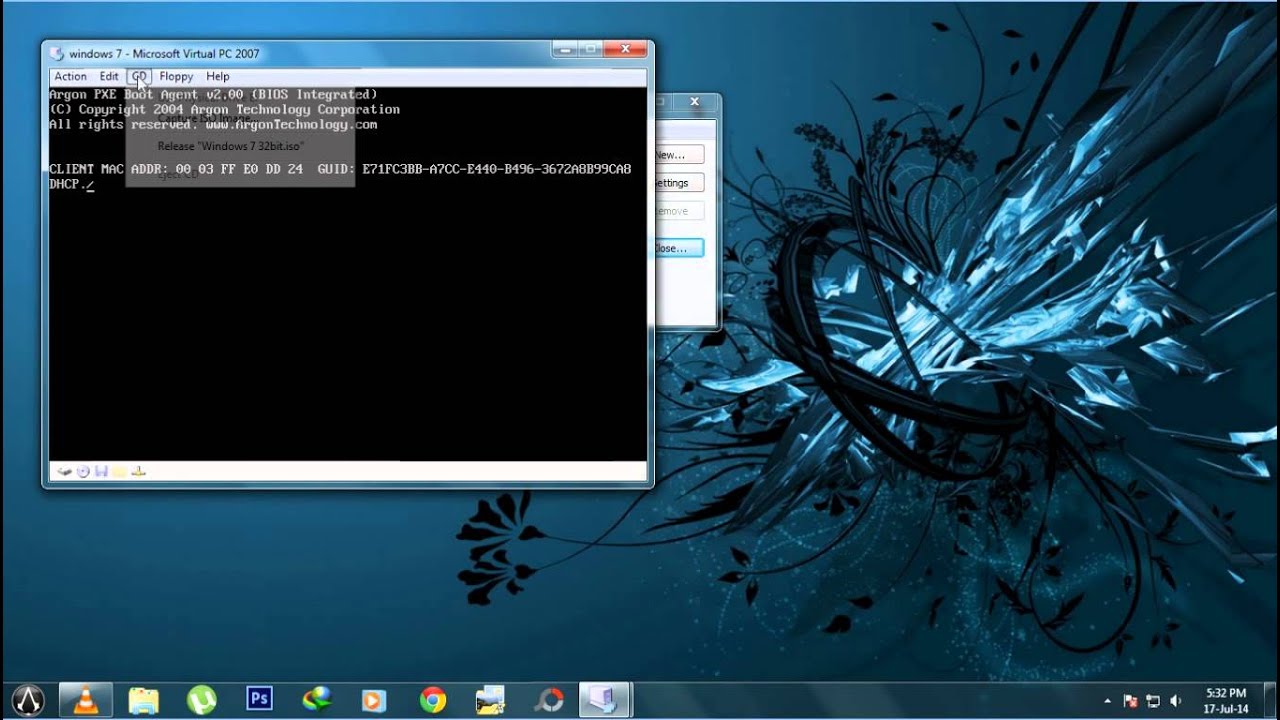Open Windows Explorer from taskbar
This screenshot has height=720, width=1280.
coord(144,700)
